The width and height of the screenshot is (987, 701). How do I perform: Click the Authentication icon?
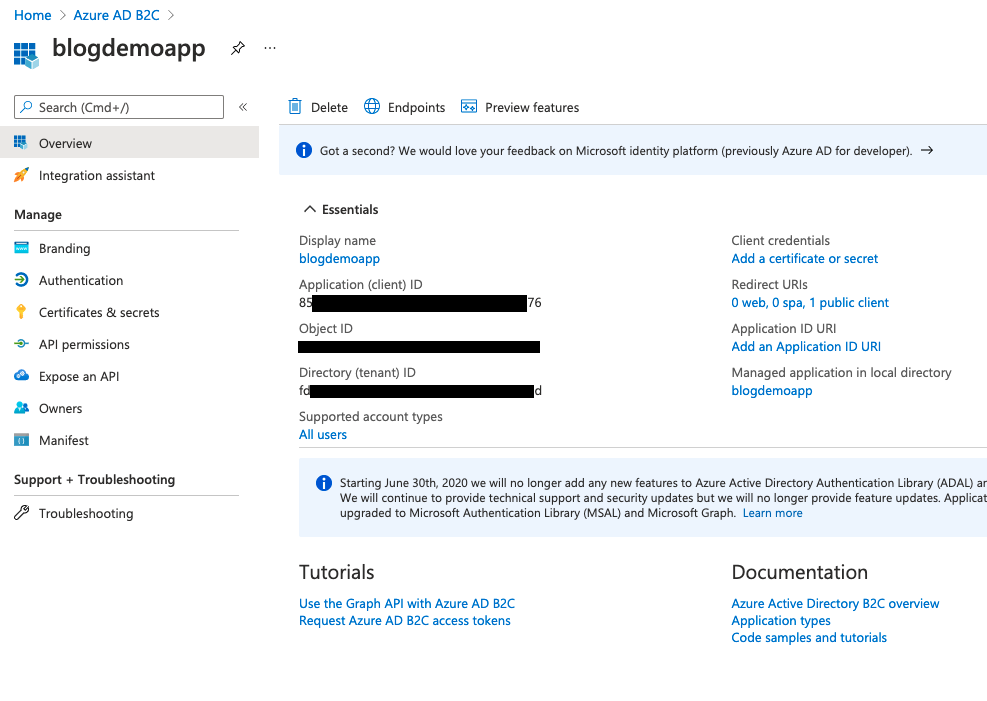21,279
